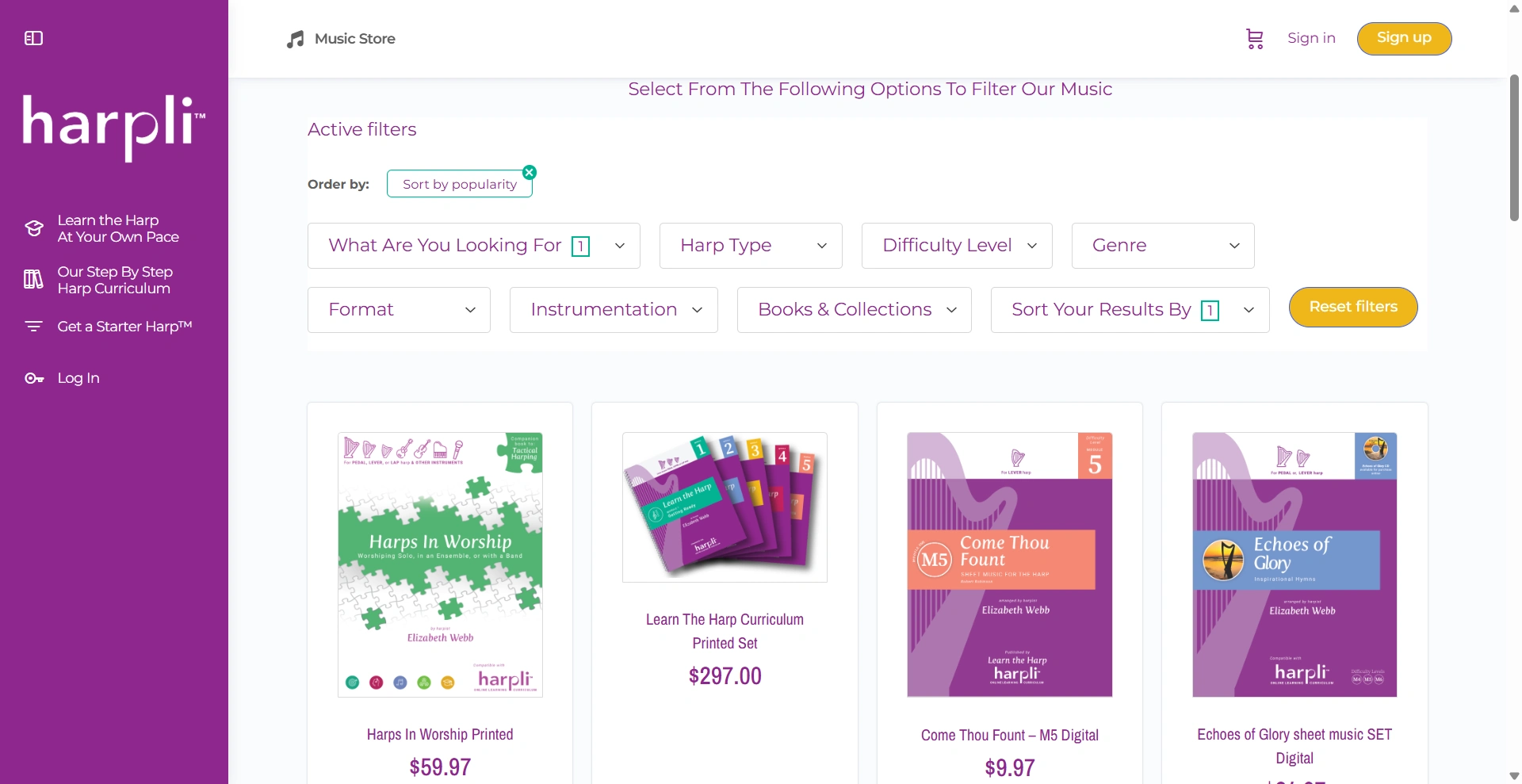Follow the Sign in link

point(1311,38)
